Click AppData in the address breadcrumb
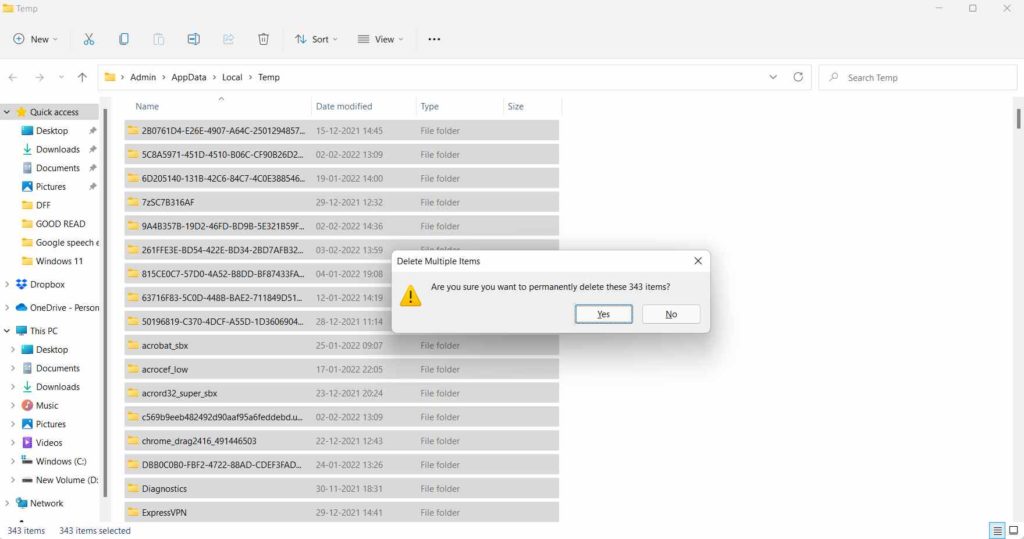The width and height of the screenshot is (1024, 539). pyautogui.click(x=189, y=77)
